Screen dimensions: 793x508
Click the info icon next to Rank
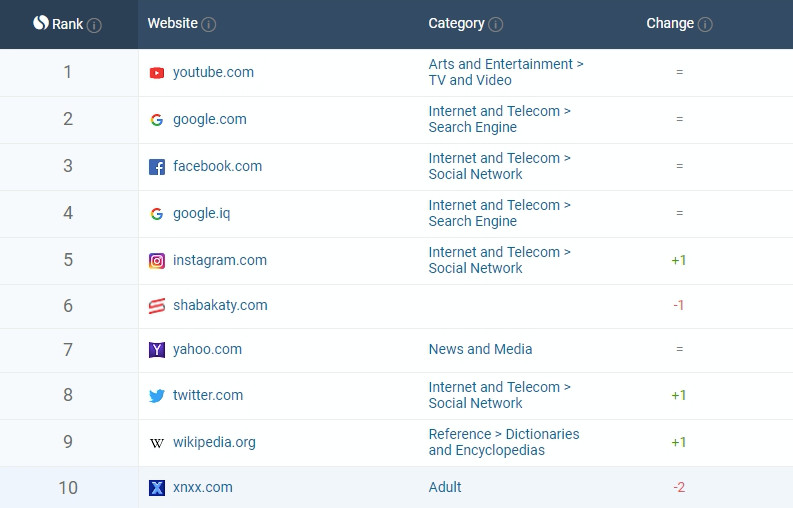click(x=94, y=25)
